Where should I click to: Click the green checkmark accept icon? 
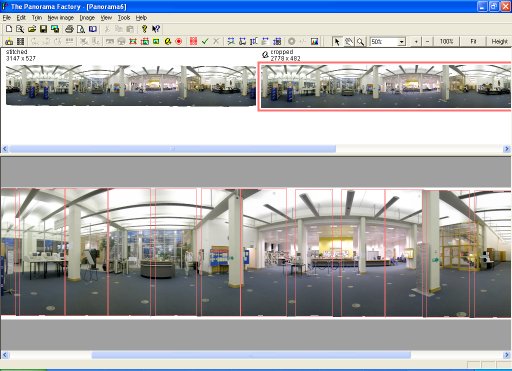(205, 41)
